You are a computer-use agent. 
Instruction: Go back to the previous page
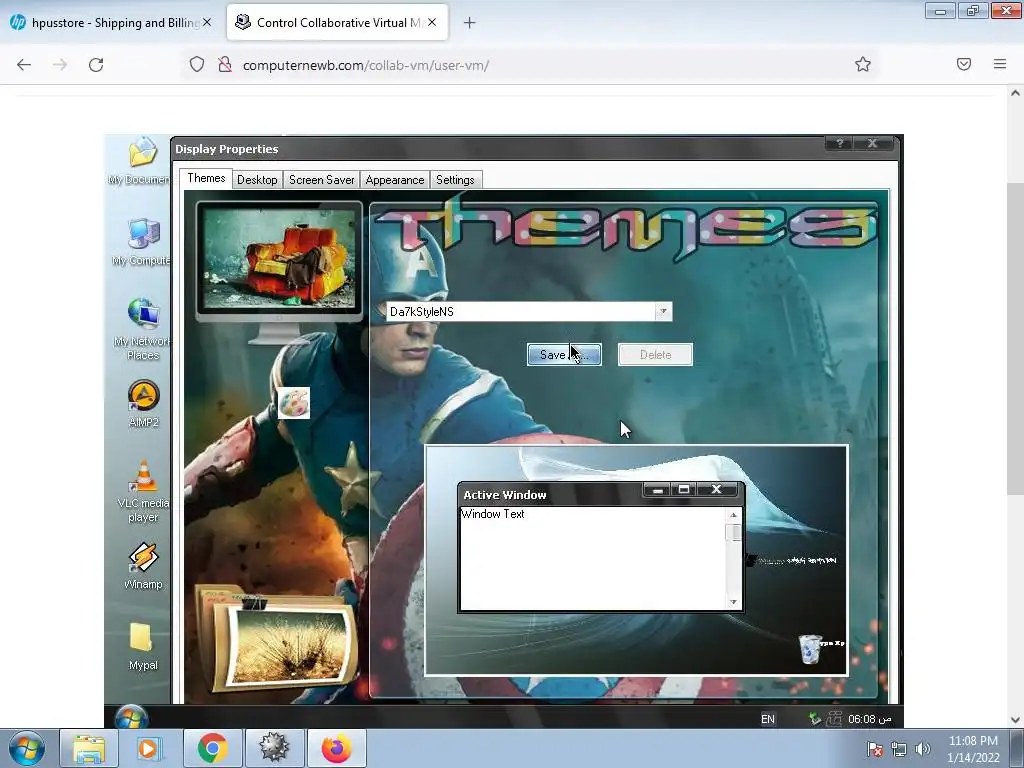coord(24,65)
